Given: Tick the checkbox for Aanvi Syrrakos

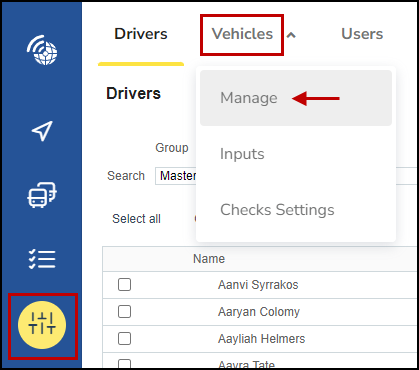Looking at the screenshot, I should [124, 285].
